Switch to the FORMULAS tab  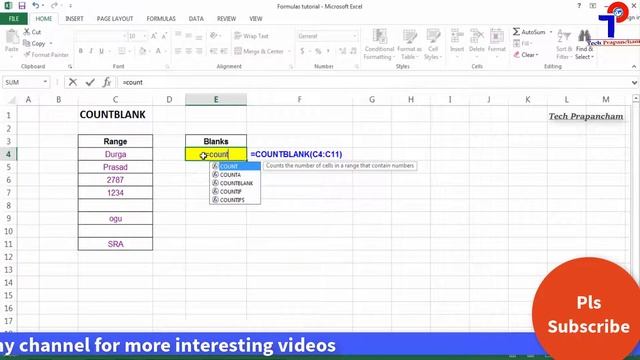161,19
